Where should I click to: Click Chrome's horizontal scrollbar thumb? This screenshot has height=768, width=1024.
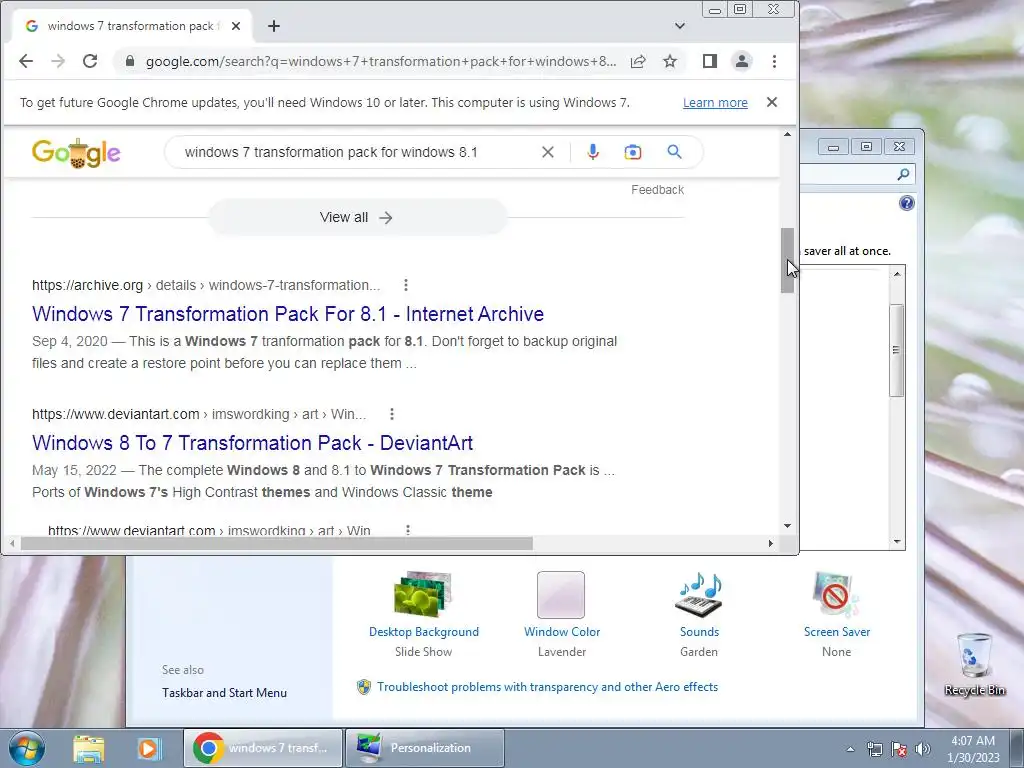[x=277, y=543]
